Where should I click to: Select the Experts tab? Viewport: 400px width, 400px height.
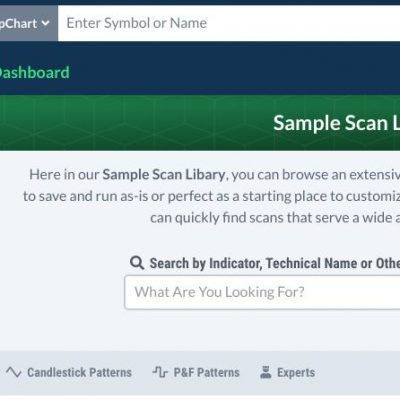point(287,372)
